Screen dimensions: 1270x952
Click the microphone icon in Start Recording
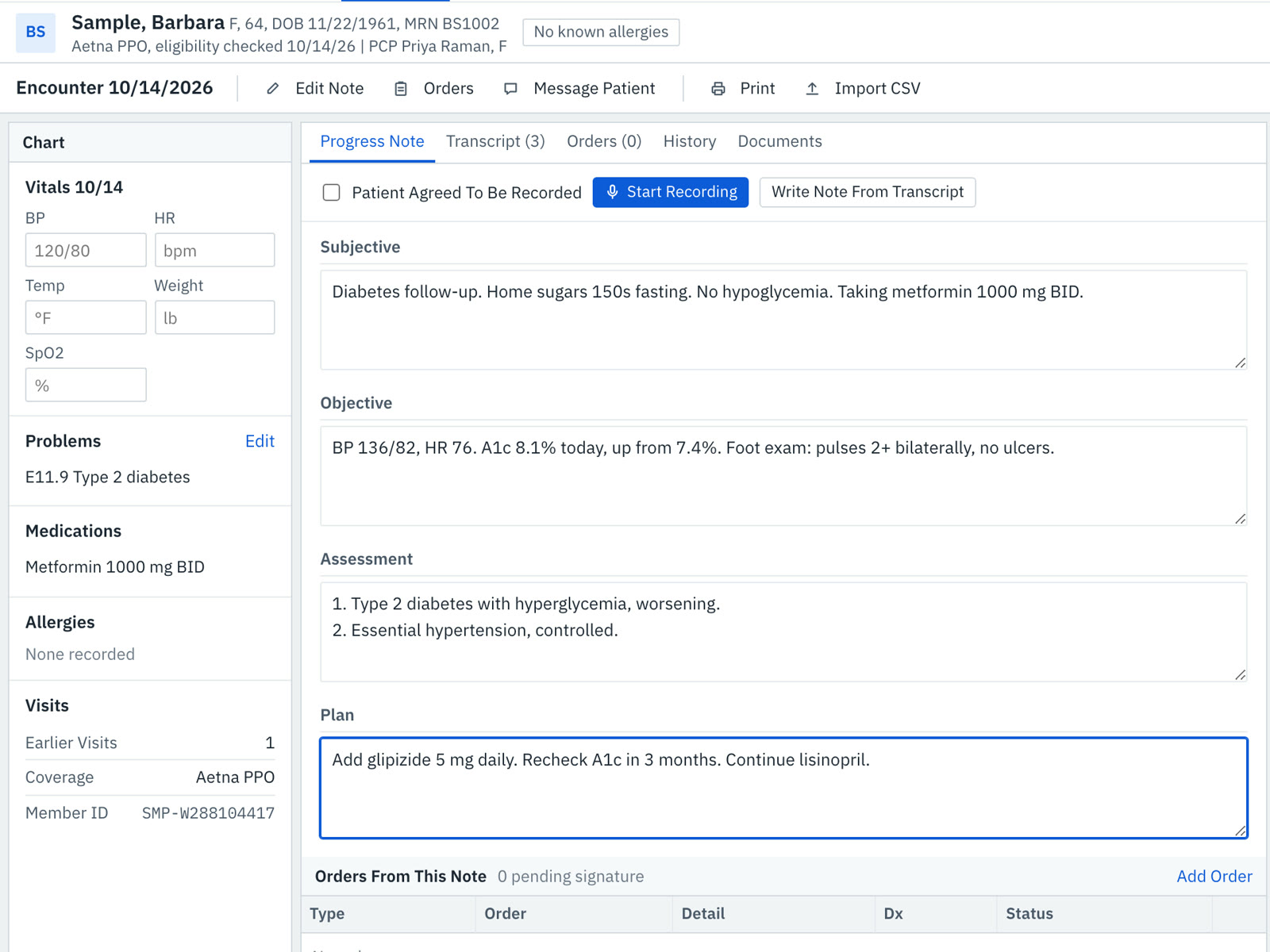[612, 192]
